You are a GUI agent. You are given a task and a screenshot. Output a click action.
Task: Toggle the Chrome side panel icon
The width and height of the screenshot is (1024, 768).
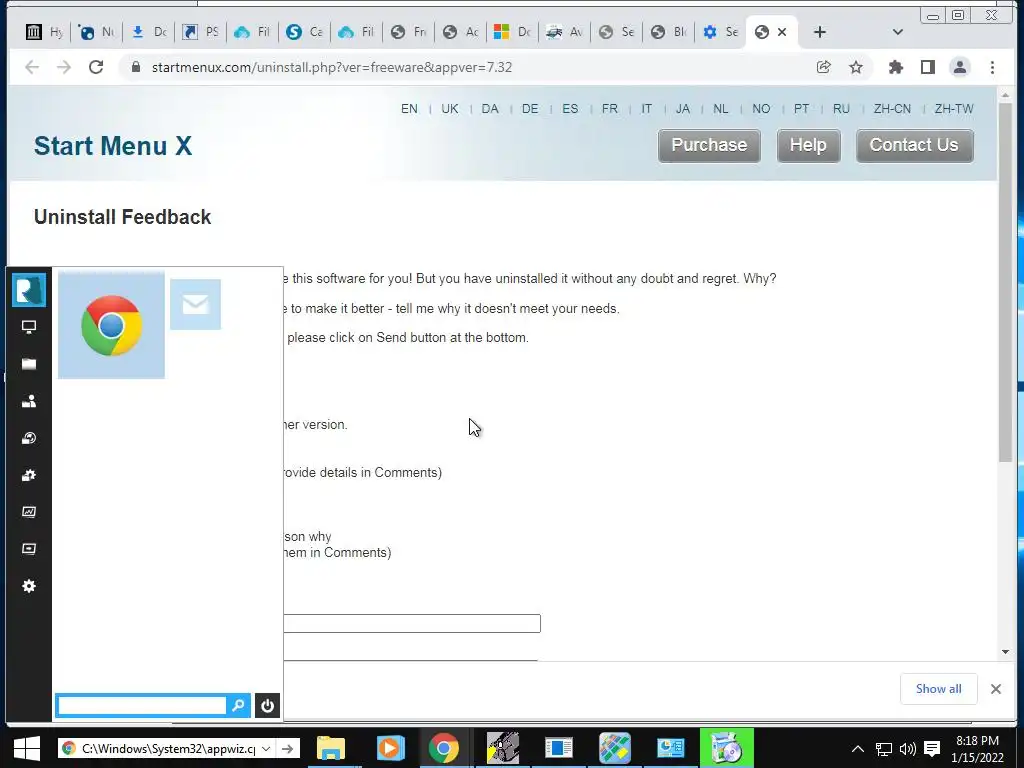(927, 67)
